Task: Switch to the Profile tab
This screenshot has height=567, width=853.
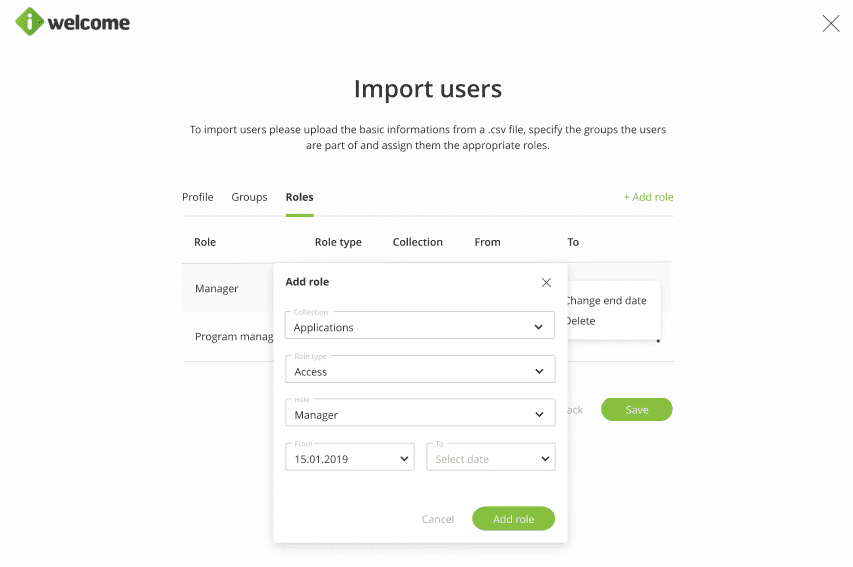Action: (198, 197)
